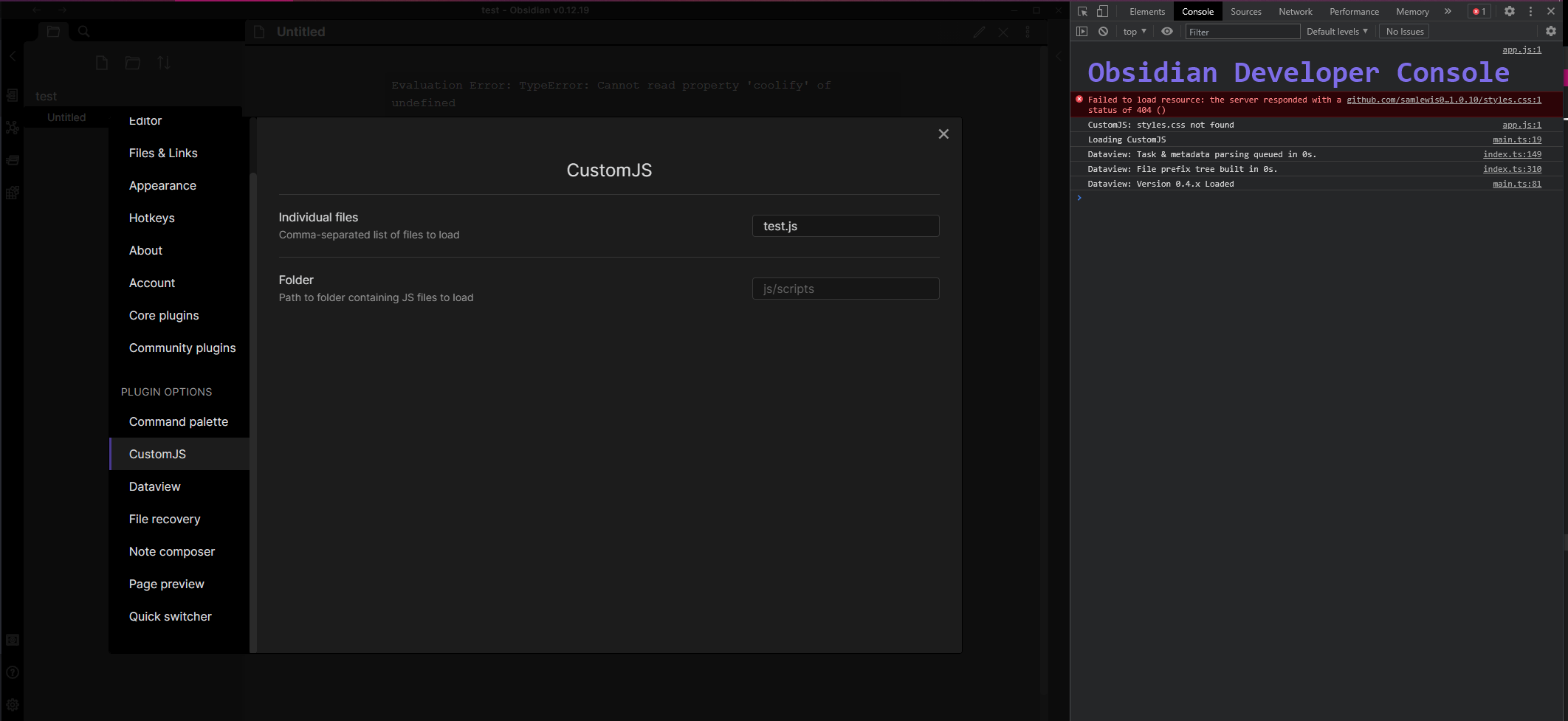Open the DevTools three-dot customization menu
The image size is (1568, 721).
tap(1530, 11)
